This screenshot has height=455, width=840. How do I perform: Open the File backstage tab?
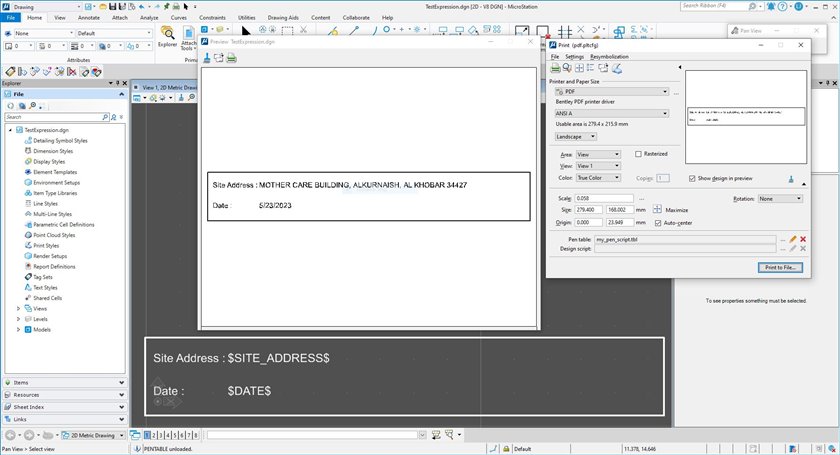coord(11,18)
